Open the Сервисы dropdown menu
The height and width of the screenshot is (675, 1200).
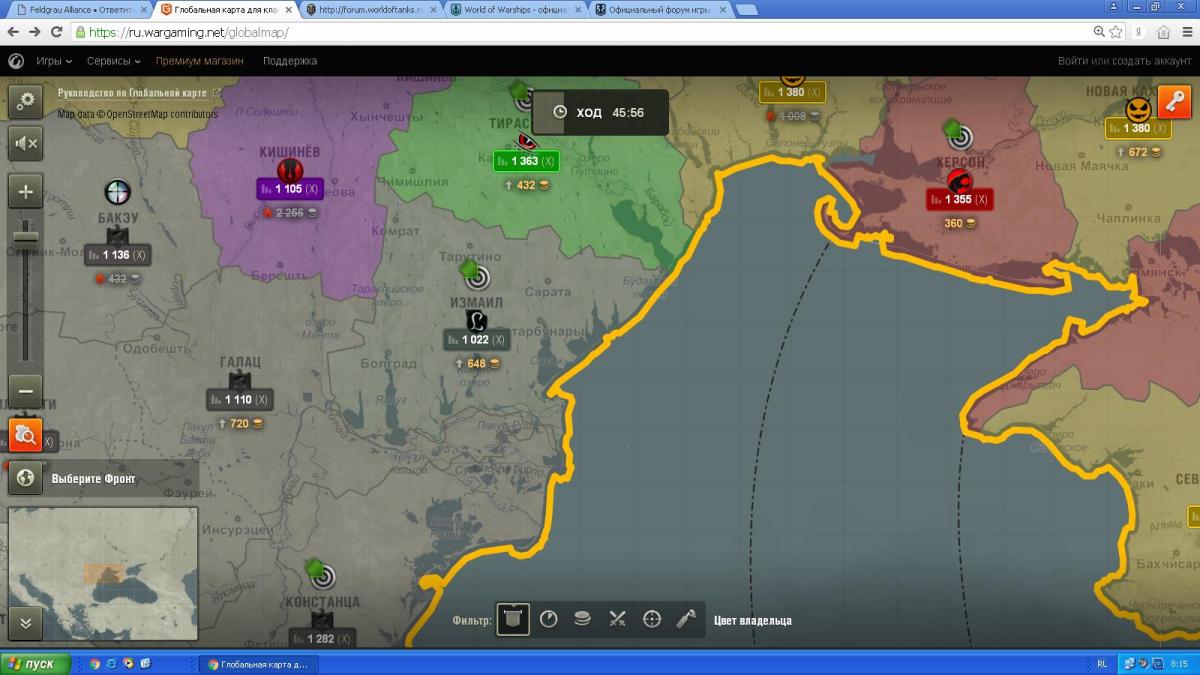[x=113, y=61]
